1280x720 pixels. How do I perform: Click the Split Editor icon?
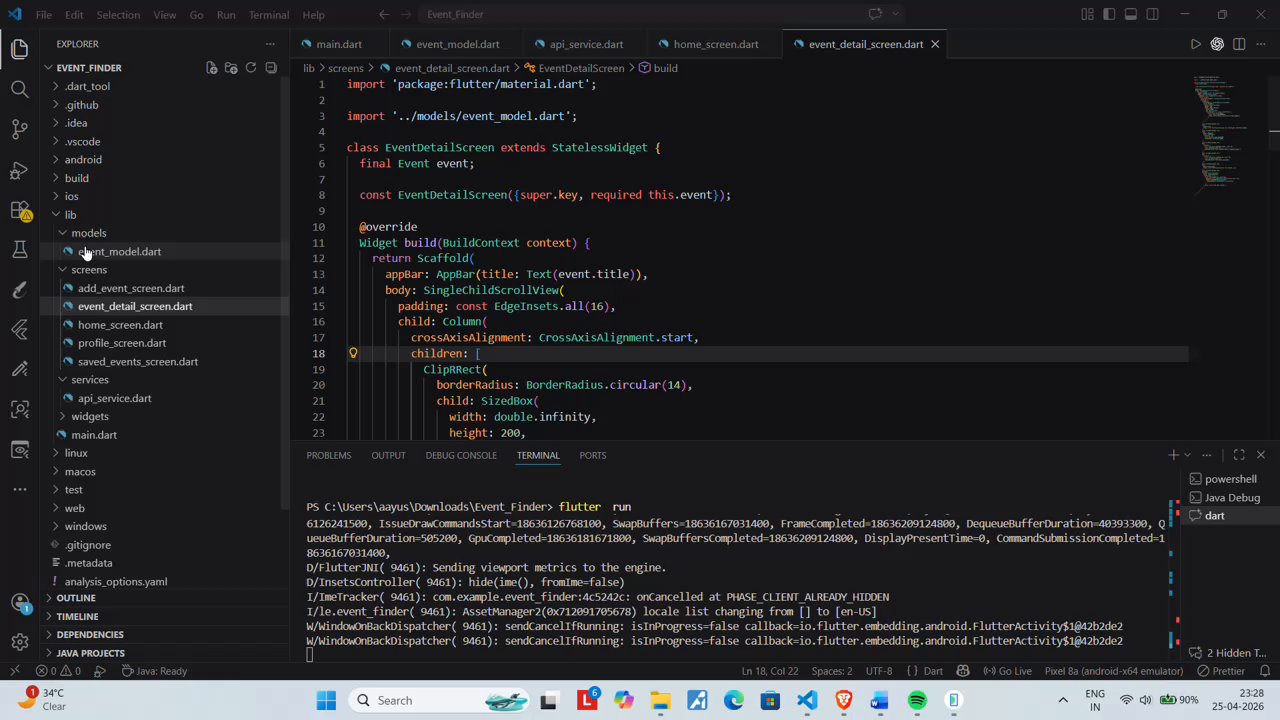coord(1239,44)
